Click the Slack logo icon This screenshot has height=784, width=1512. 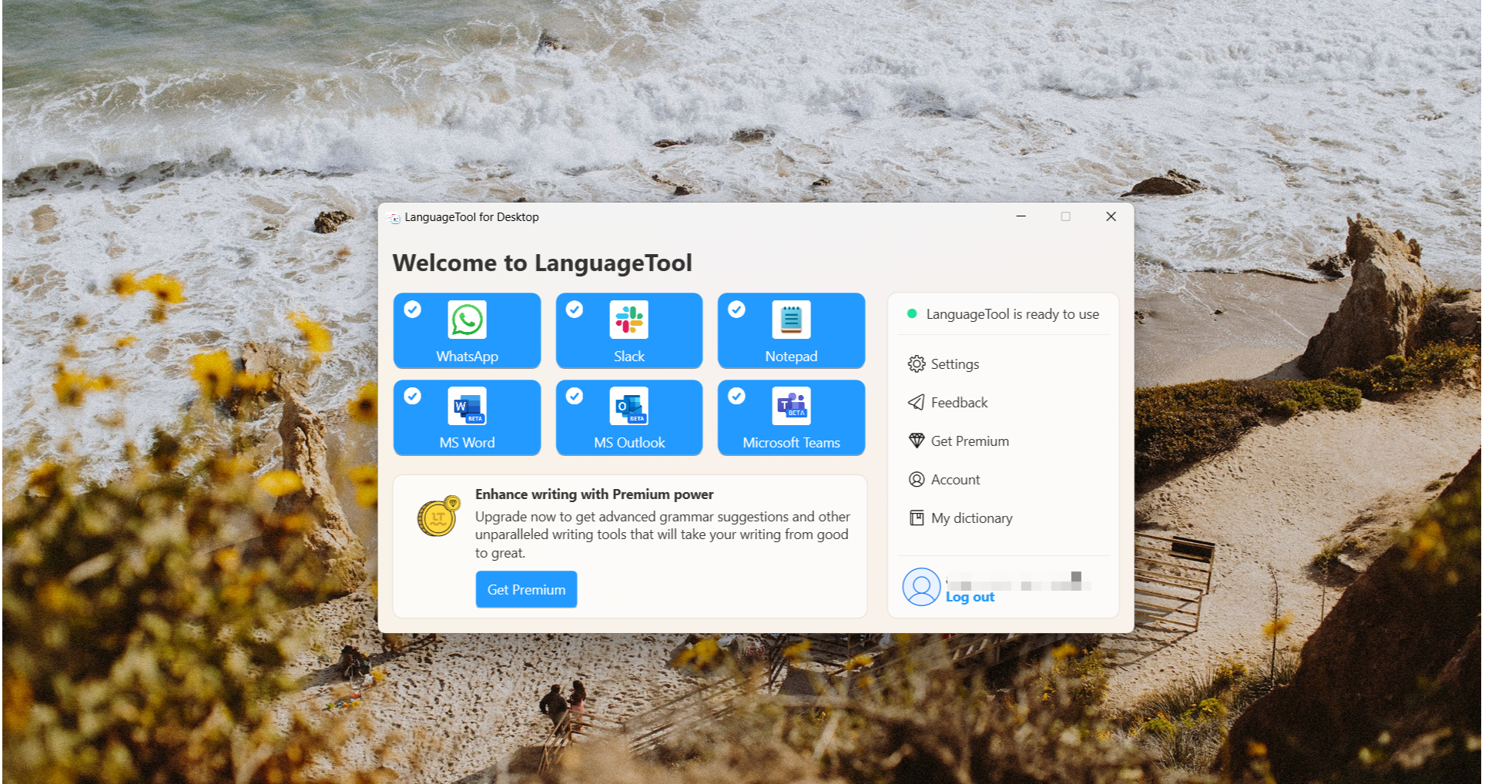[x=629, y=320]
